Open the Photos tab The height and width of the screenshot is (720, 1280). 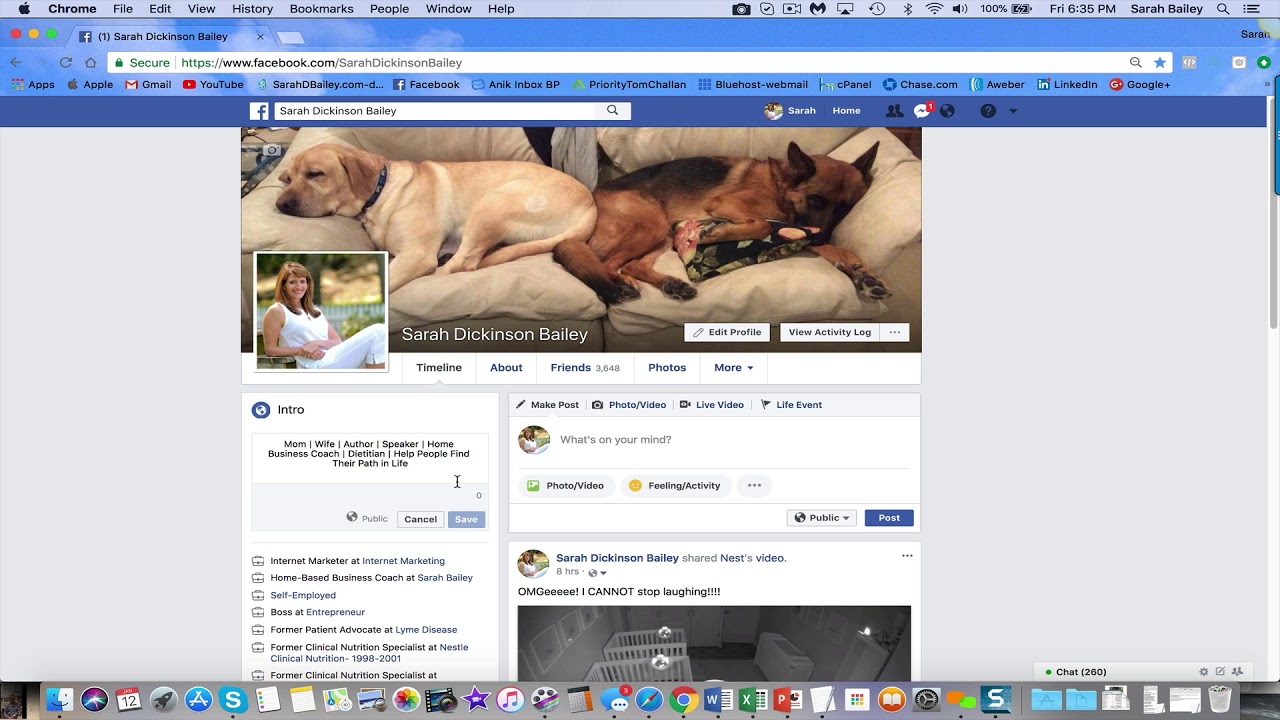point(667,368)
